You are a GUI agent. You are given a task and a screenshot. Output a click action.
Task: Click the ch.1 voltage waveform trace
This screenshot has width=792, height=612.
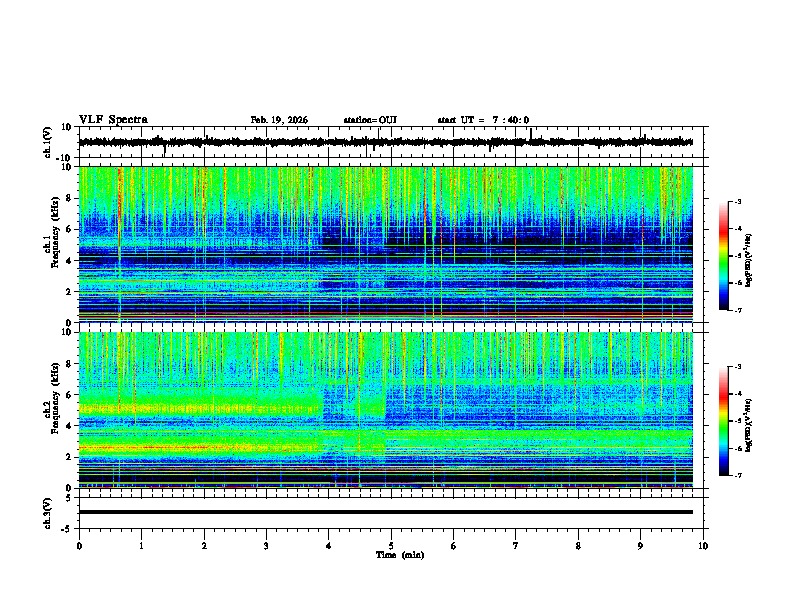tap(386, 142)
